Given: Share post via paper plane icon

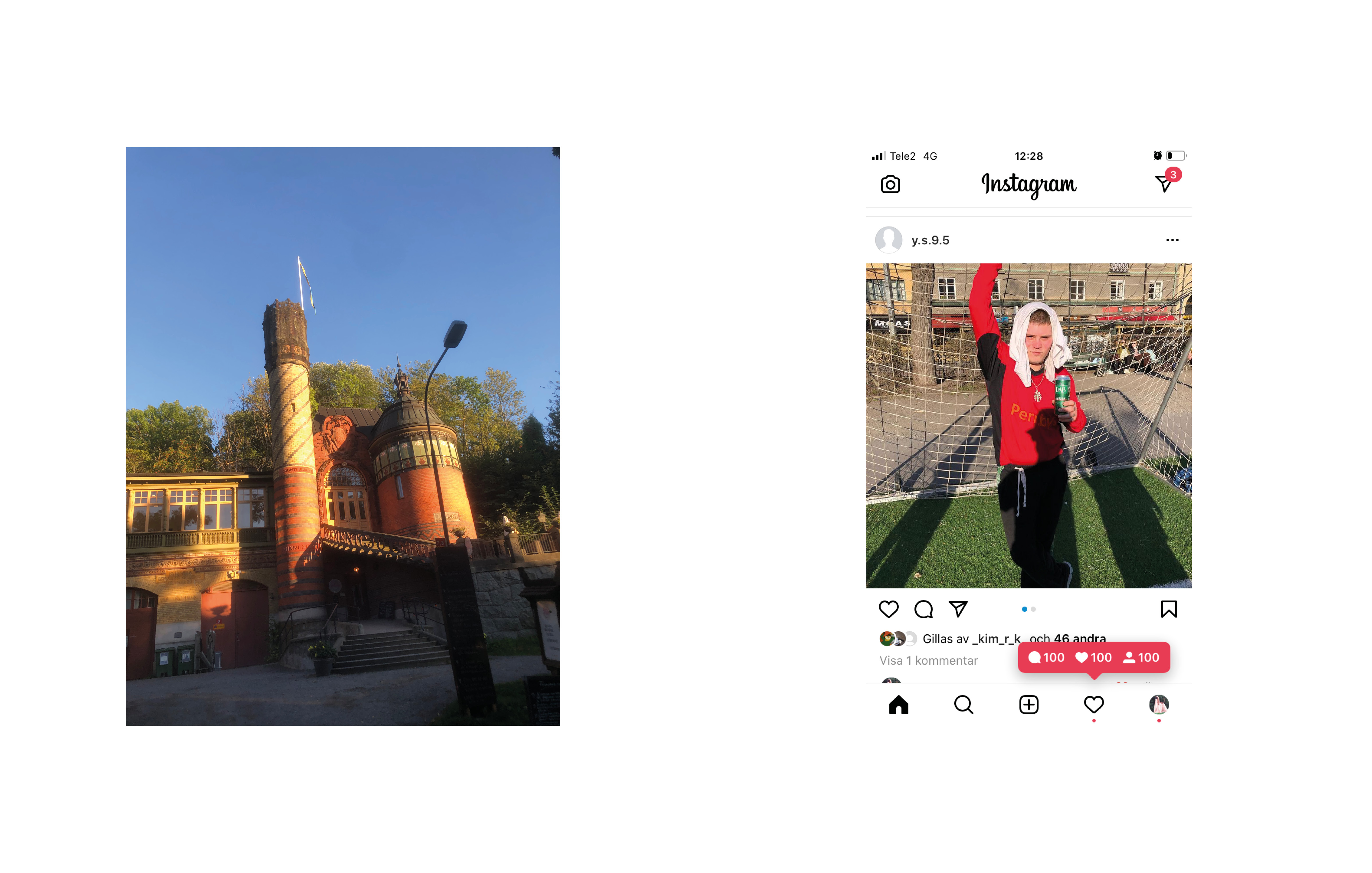Looking at the screenshot, I should (x=958, y=609).
